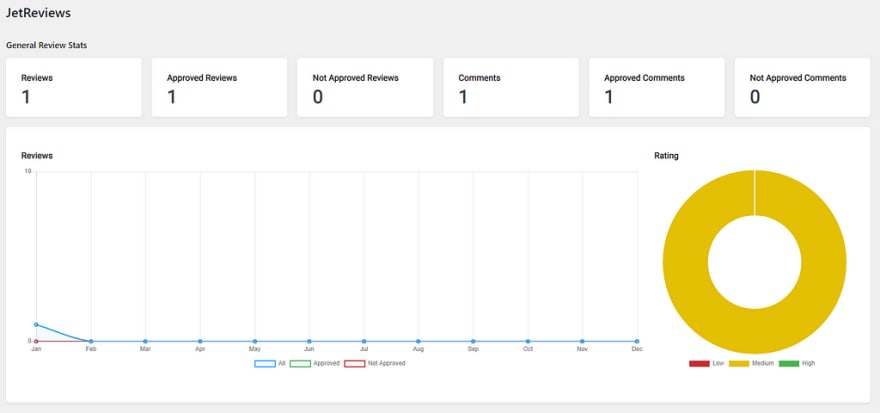The width and height of the screenshot is (880, 413).
Task: Click the Approved Comments stat card
Action: click(657, 88)
